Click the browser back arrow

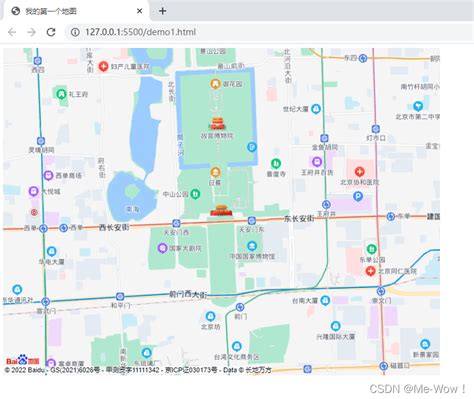click(12, 32)
